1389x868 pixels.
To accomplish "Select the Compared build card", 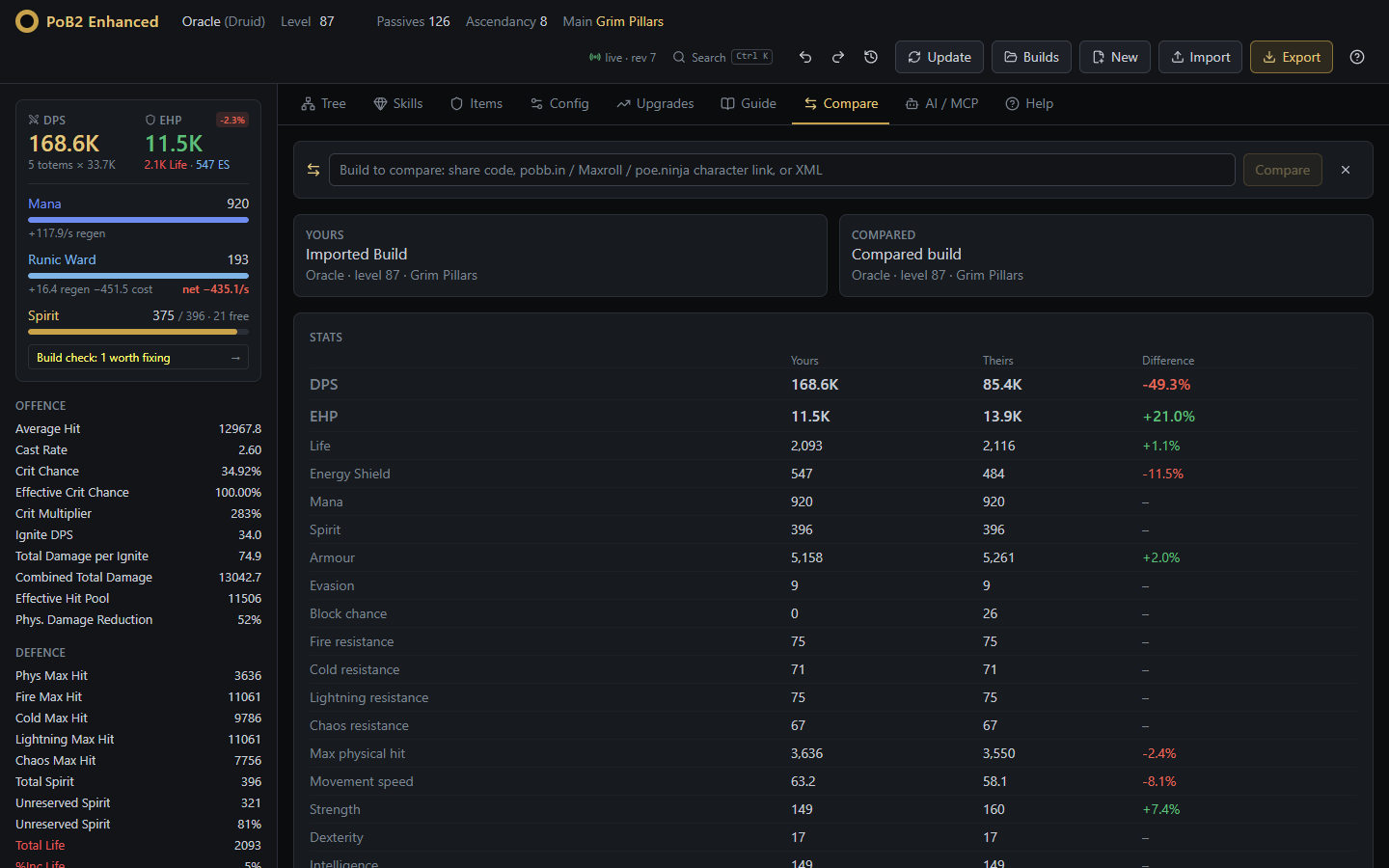I will (x=1106, y=256).
